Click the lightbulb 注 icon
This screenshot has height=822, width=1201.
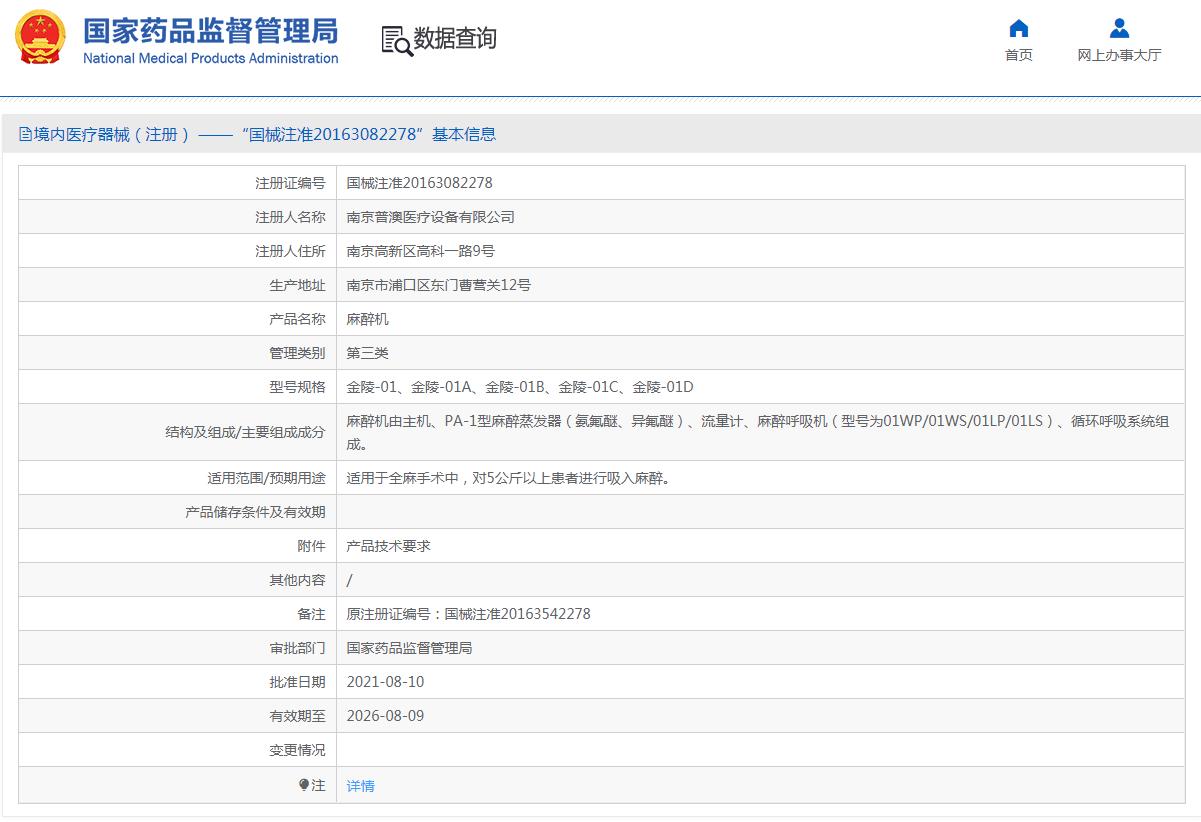(x=304, y=785)
